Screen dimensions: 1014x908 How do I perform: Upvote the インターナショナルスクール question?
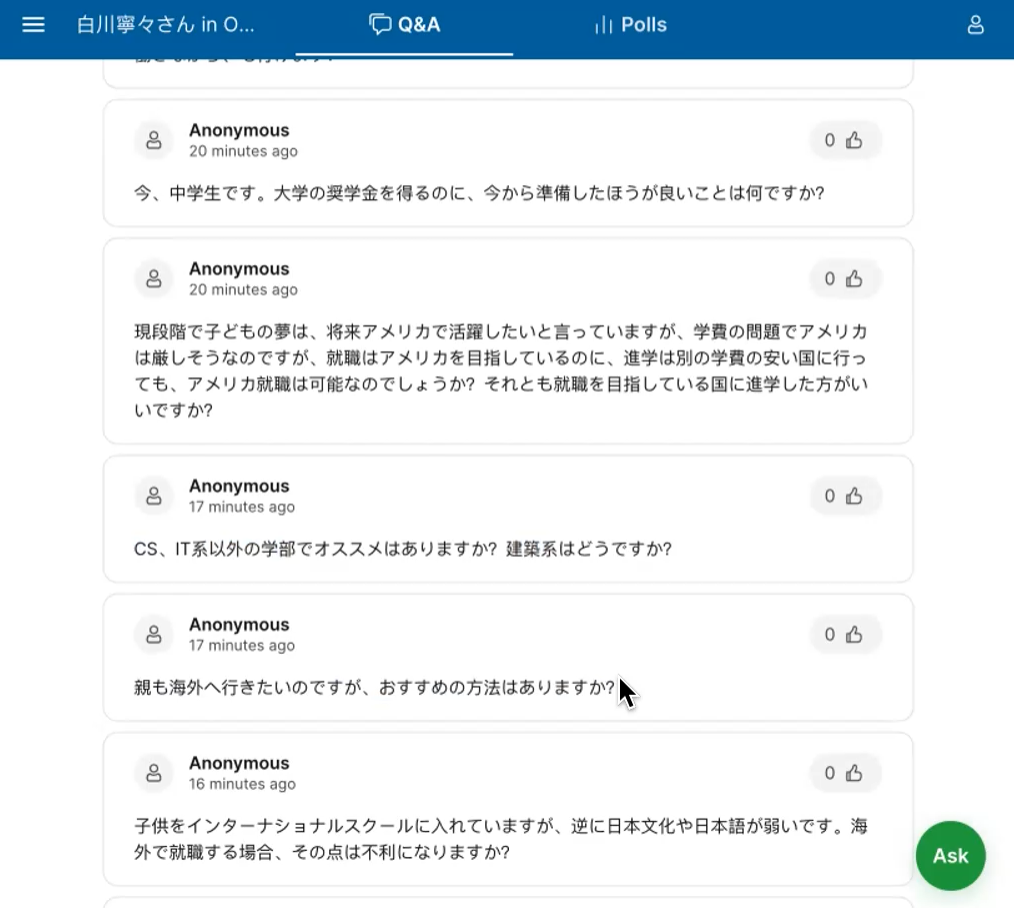pos(844,772)
